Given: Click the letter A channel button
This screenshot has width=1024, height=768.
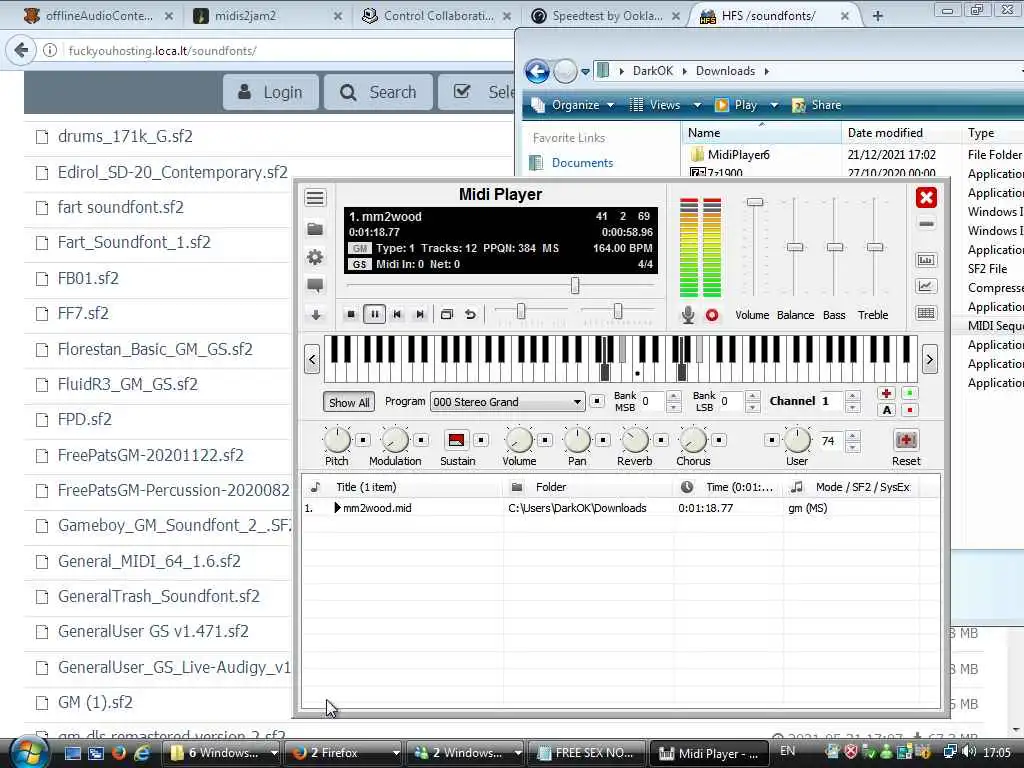Looking at the screenshot, I should 886,410.
